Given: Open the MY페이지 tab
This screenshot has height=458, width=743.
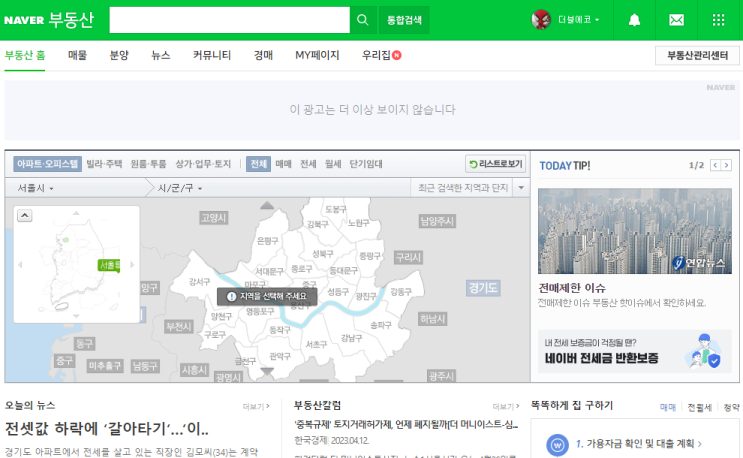Looking at the screenshot, I should tap(317, 55).
